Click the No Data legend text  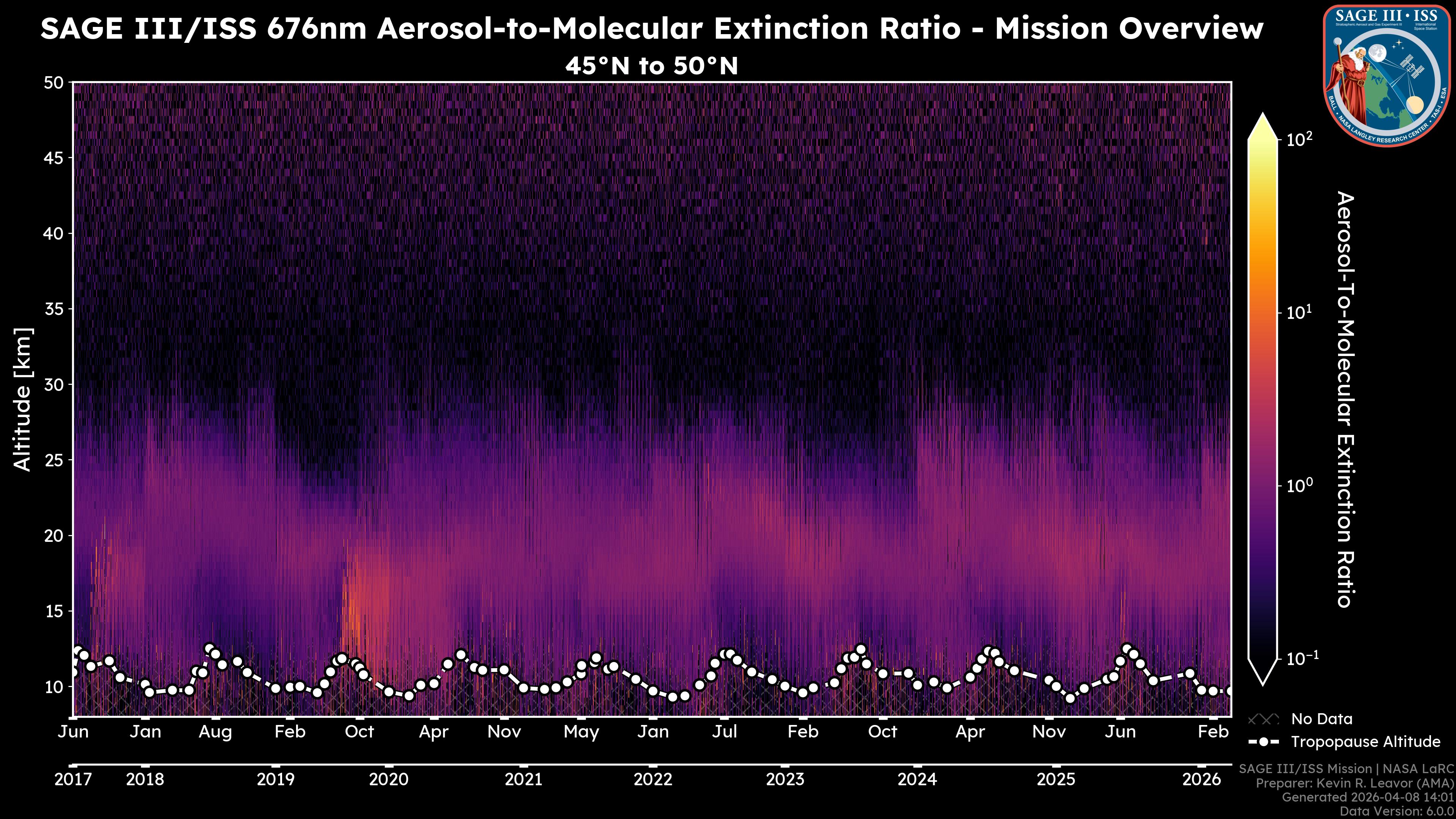1321,719
